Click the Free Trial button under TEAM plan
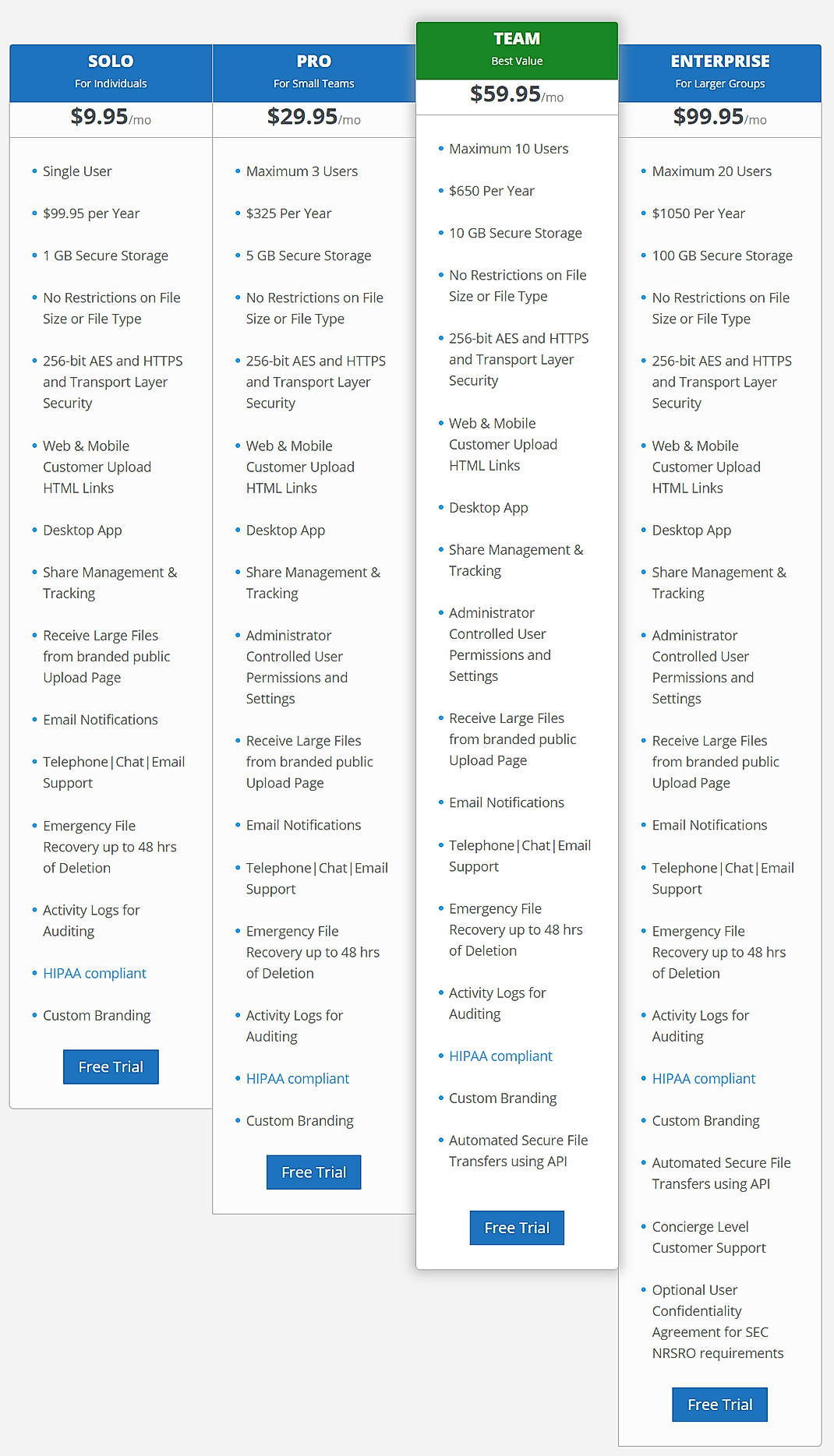 pos(517,1227)
